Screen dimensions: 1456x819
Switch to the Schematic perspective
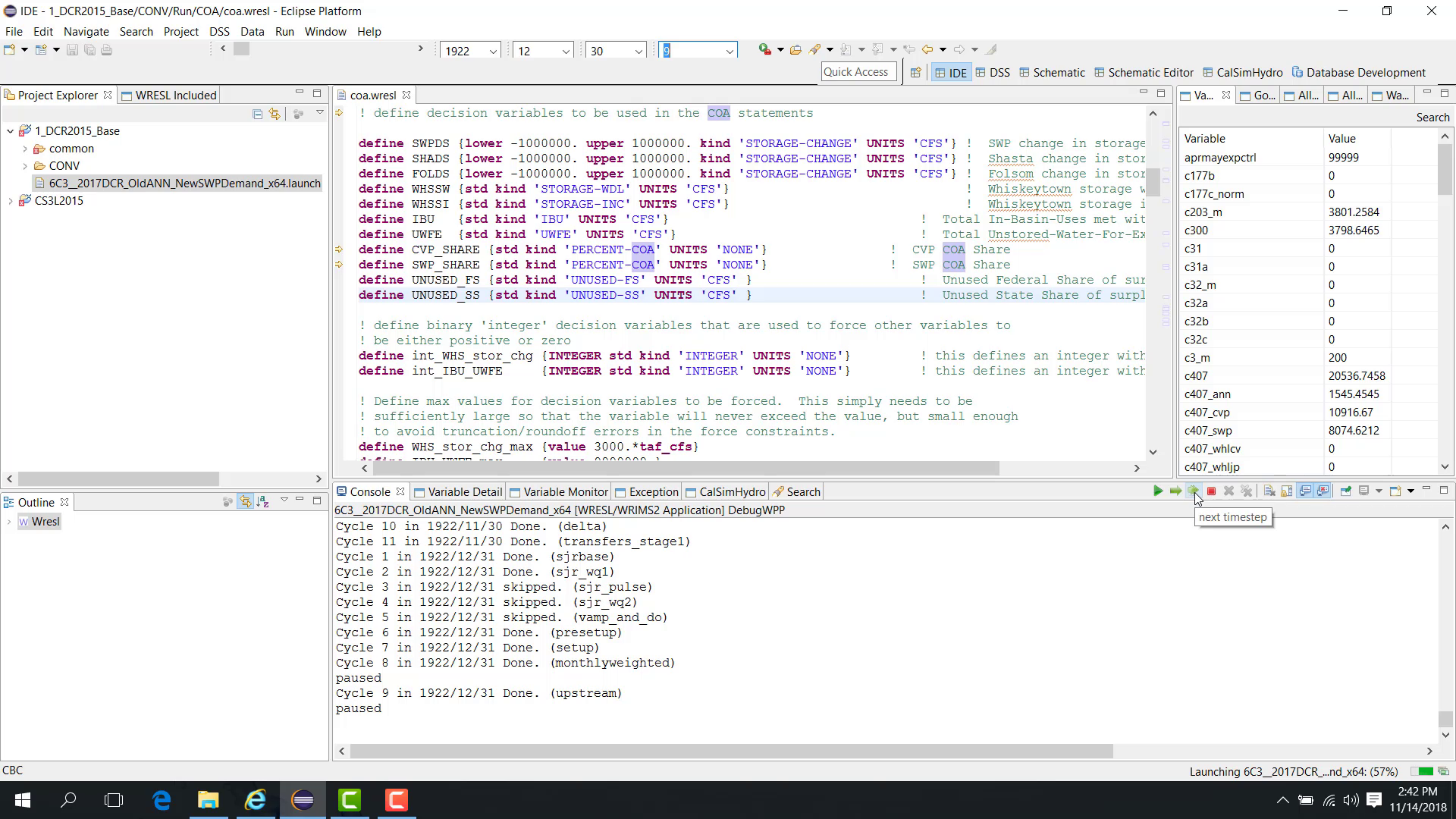click(1052, 73)
